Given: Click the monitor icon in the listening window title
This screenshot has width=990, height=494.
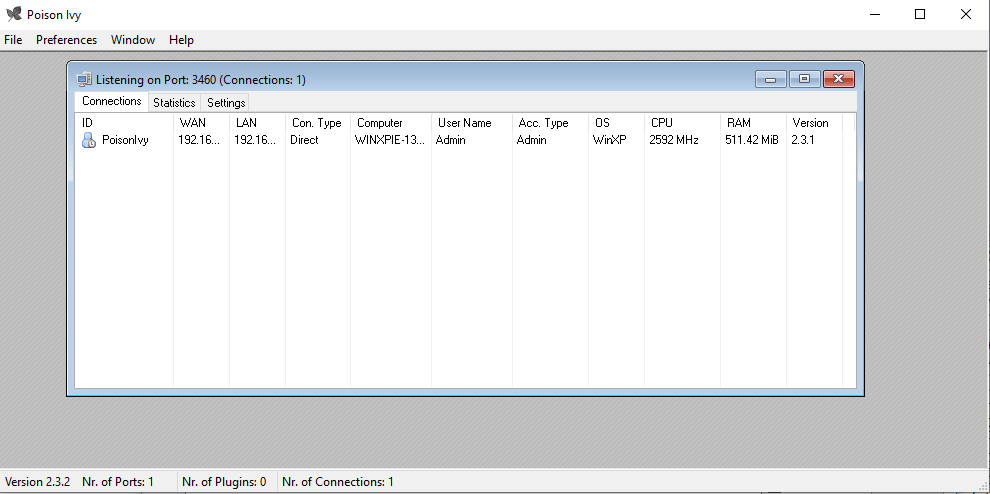Looking at the screenshot, I should (x=85, y=79).
